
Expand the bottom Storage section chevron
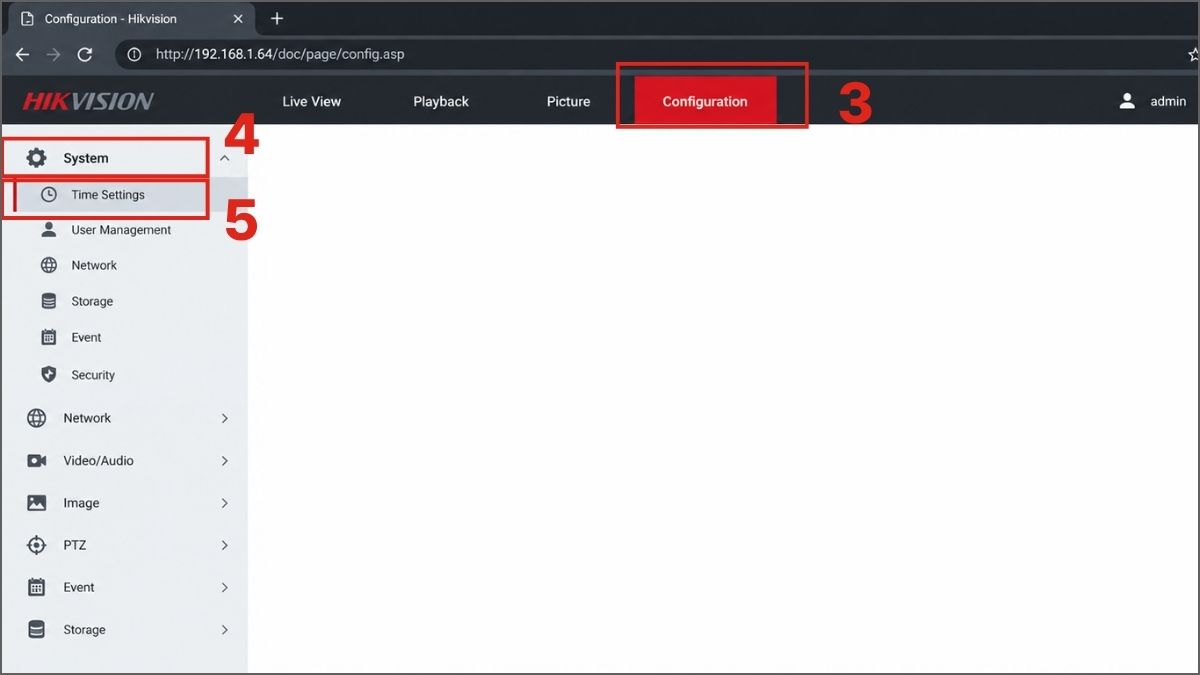[225, 630]
